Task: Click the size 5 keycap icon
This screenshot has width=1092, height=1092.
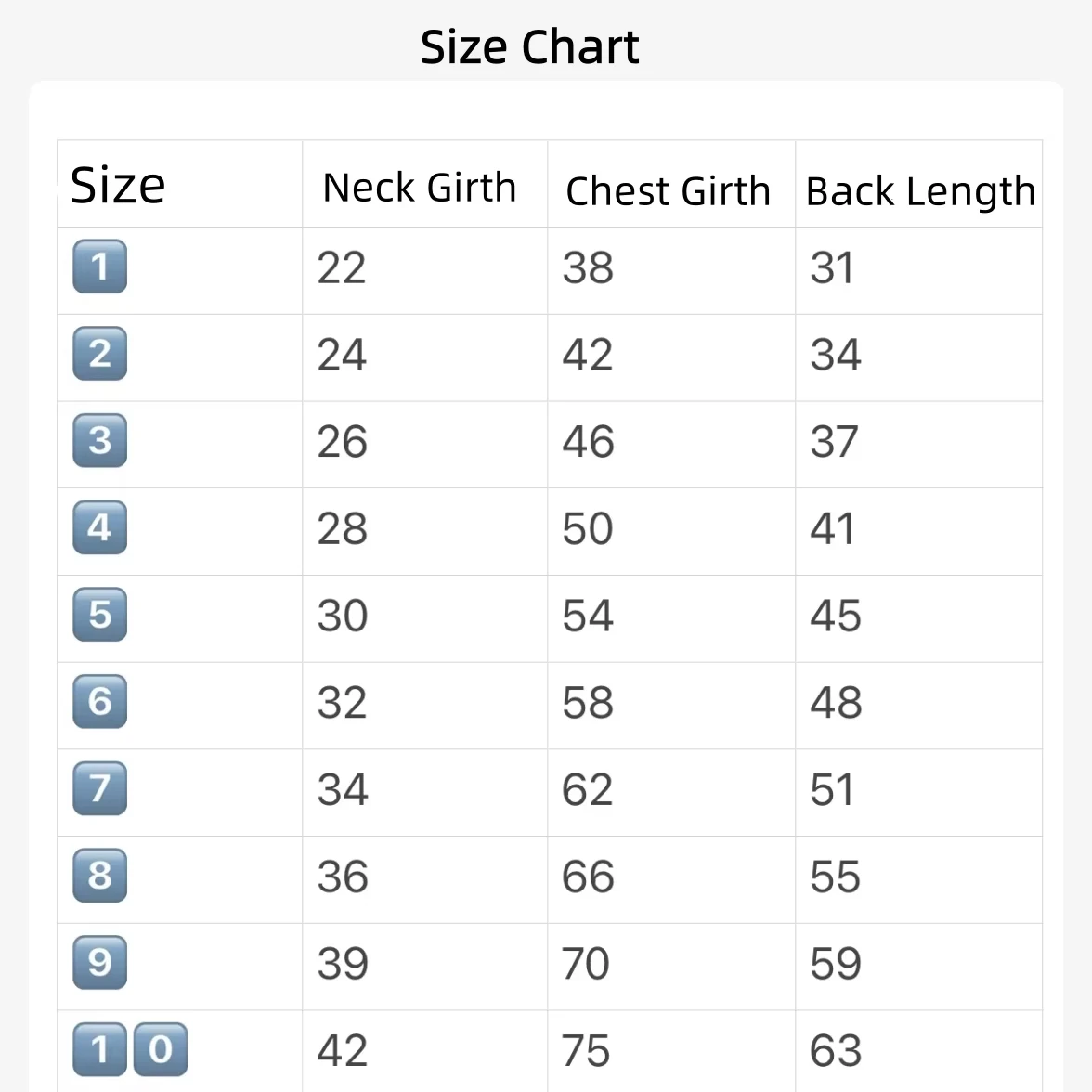Action: coord(99,615)
